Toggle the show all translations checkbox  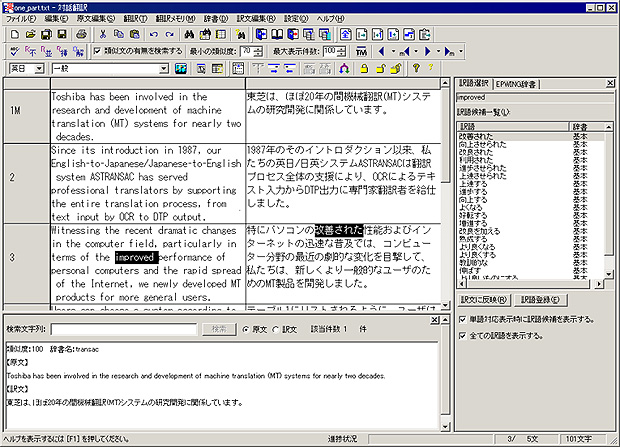click(462, 336)
